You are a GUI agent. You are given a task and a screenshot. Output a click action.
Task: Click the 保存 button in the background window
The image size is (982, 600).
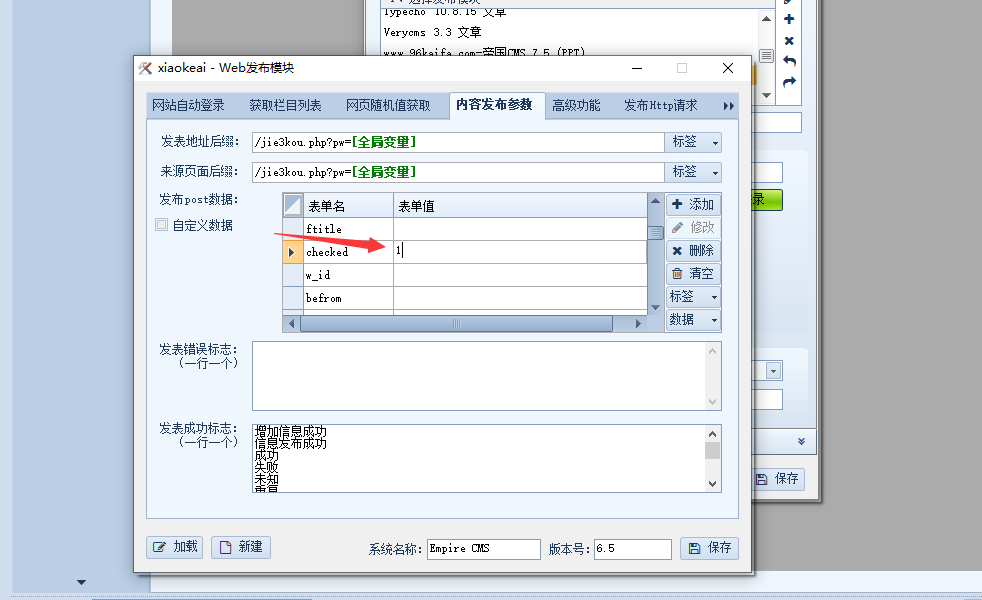coord(778,479)
